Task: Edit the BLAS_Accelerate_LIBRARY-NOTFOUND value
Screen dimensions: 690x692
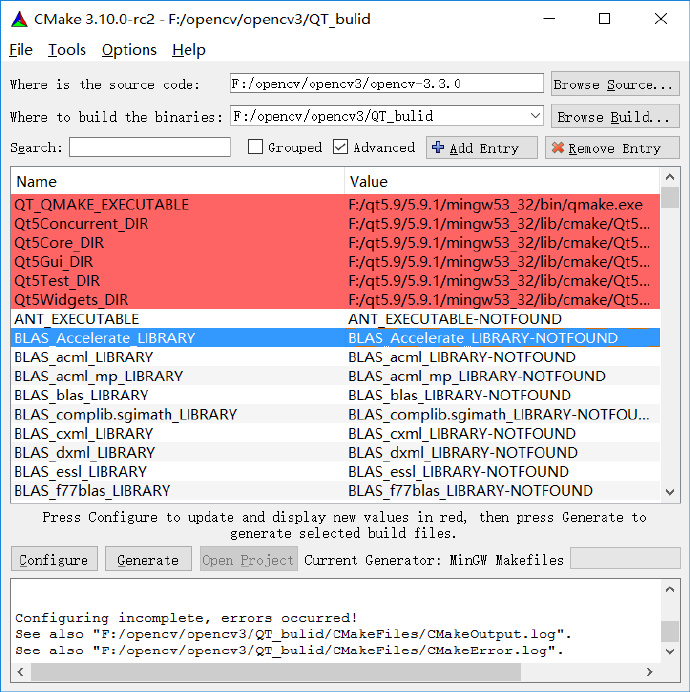Action: point(502,338)
